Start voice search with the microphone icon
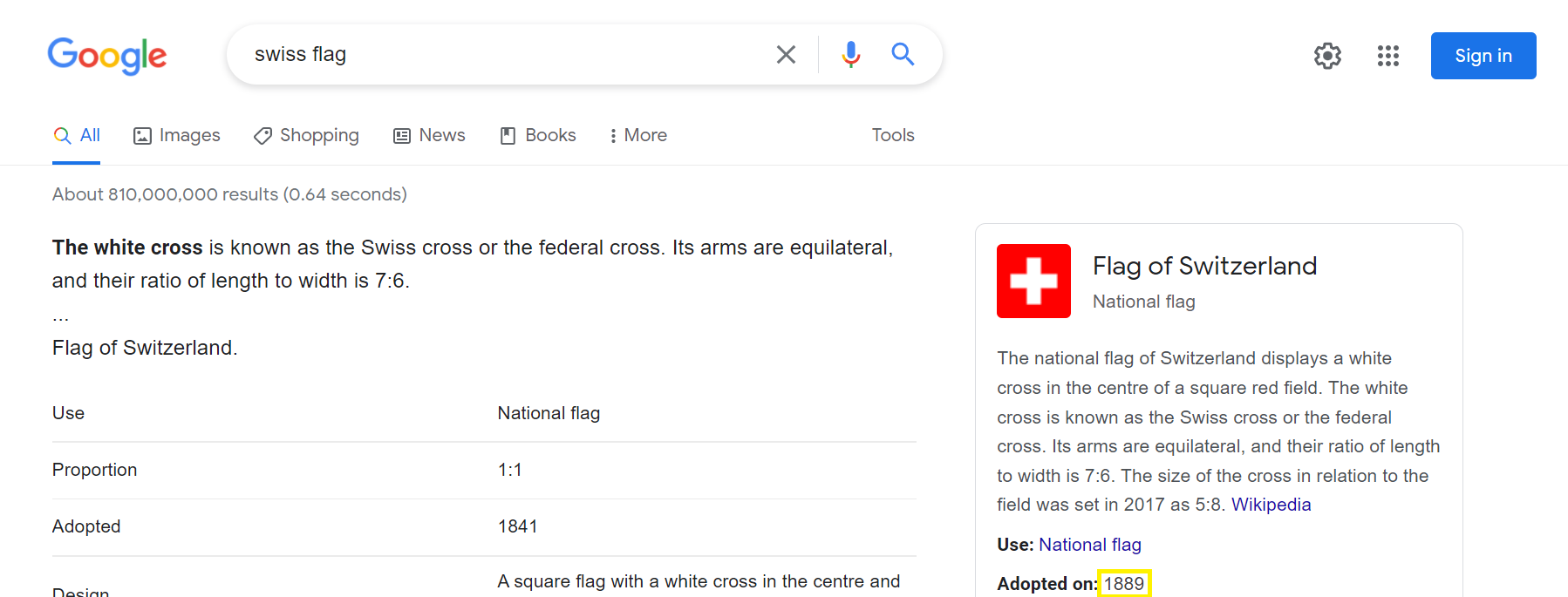 pos(850,55)
